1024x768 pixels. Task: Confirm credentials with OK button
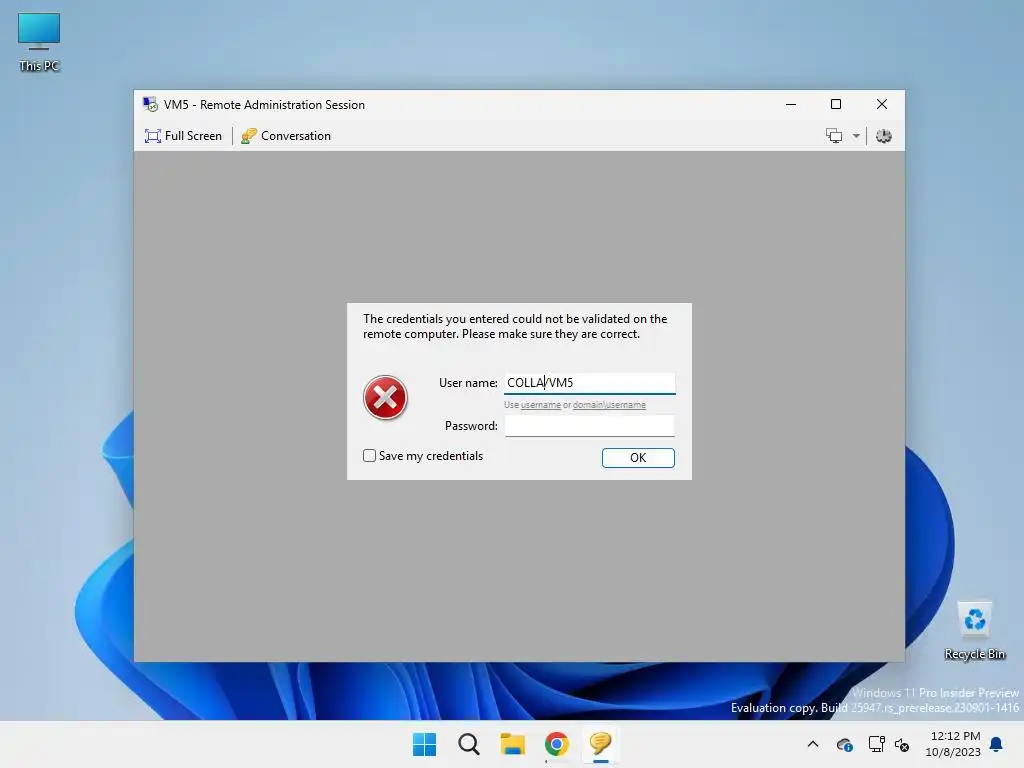(x=638, y=458)
